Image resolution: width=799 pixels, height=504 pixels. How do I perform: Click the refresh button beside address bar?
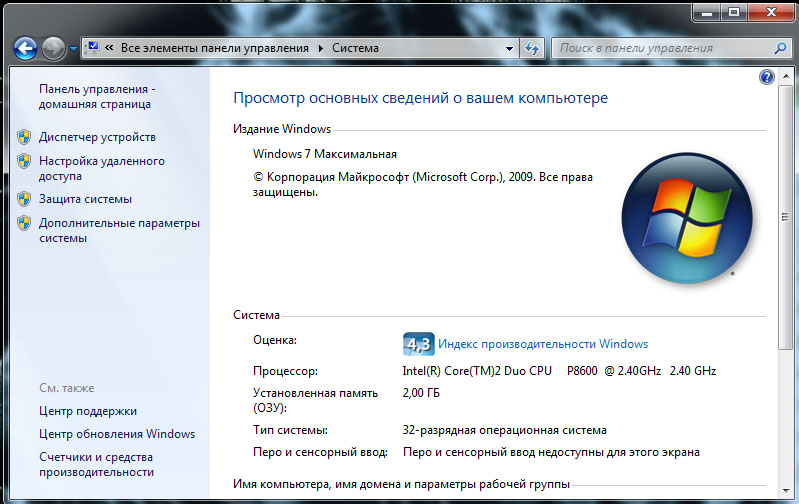[x=533, y=48]
